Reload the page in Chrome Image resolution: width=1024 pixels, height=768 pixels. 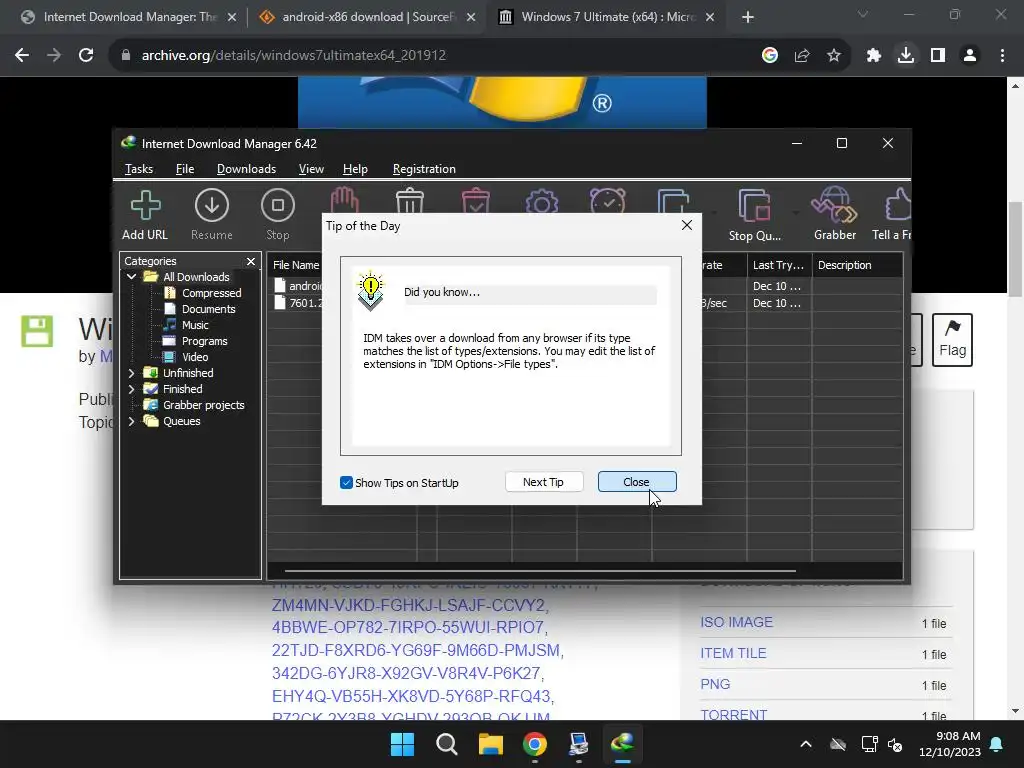pyautogui.click(x=86, y=56)
